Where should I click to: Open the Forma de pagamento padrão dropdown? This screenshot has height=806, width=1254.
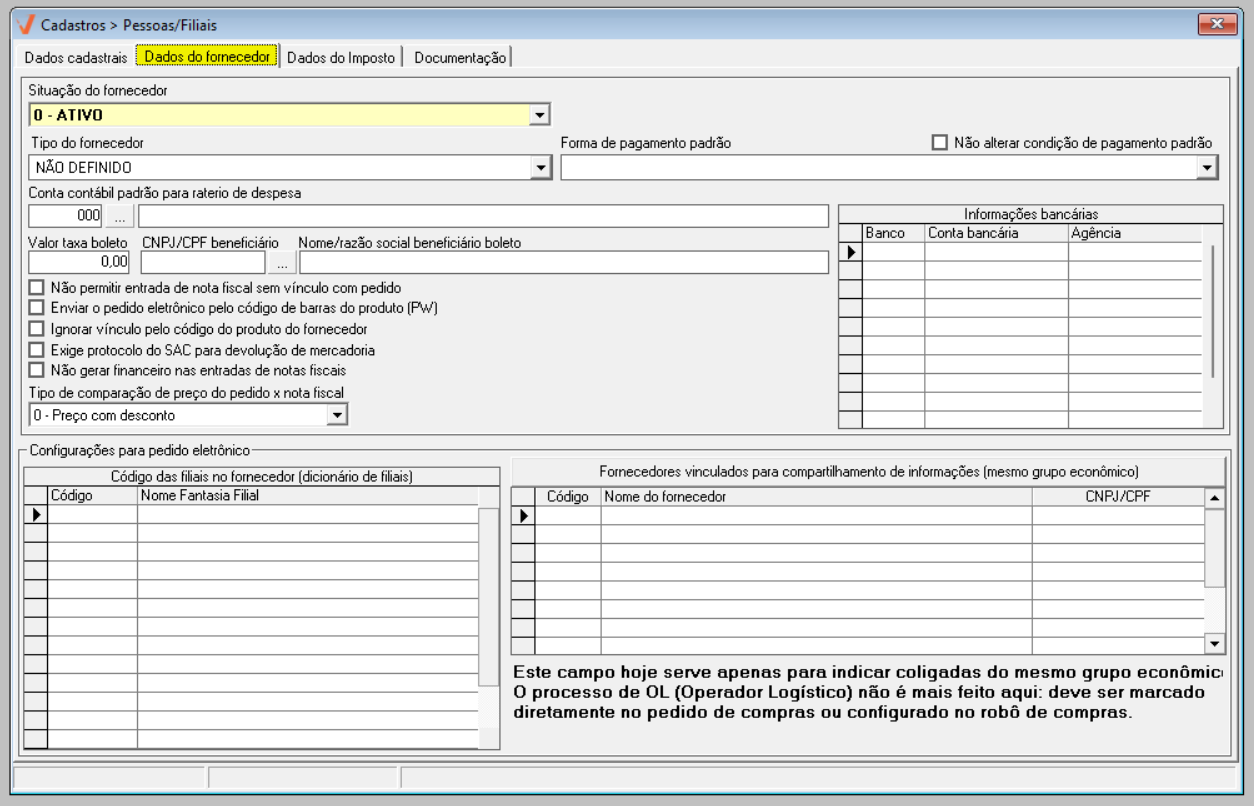point(1209,167)
